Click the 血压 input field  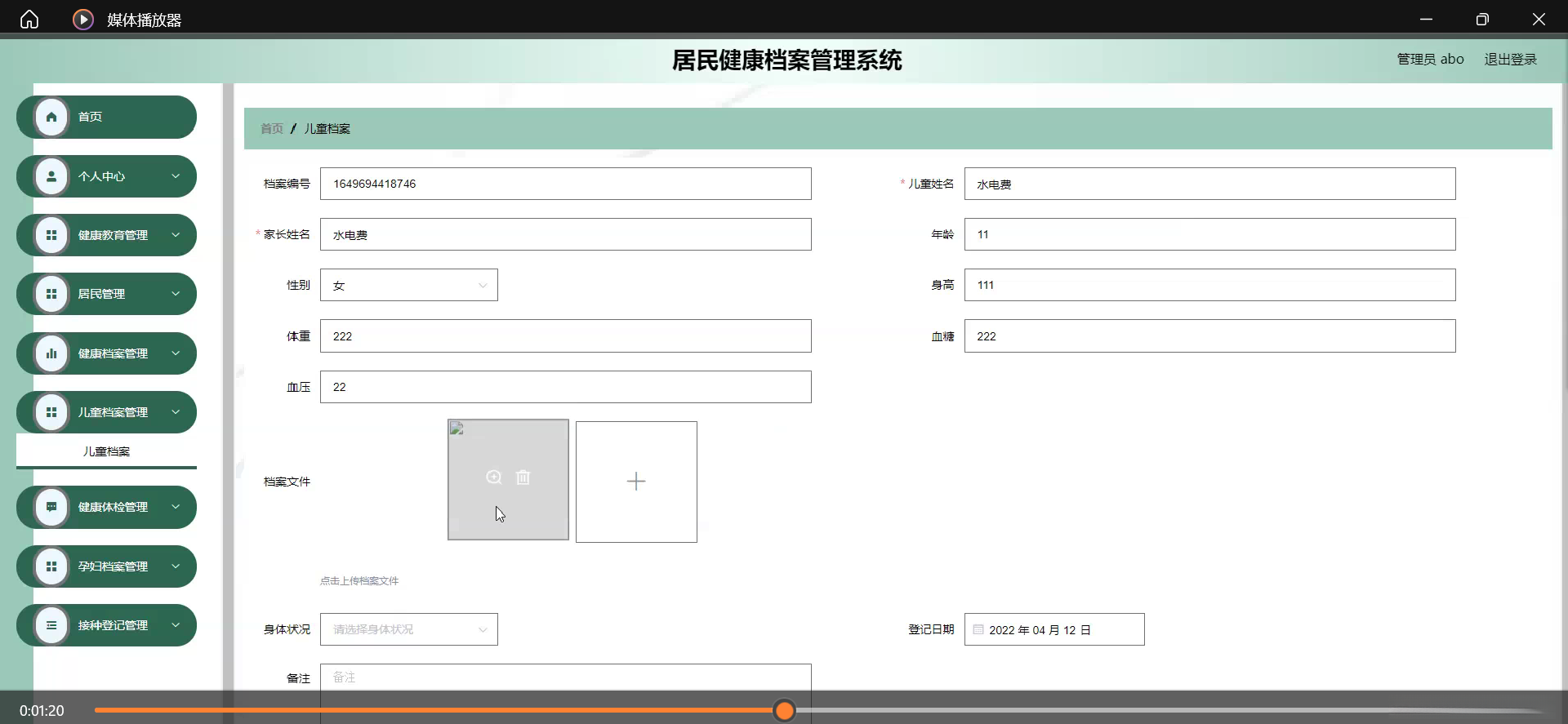click(x=566, y=387)
